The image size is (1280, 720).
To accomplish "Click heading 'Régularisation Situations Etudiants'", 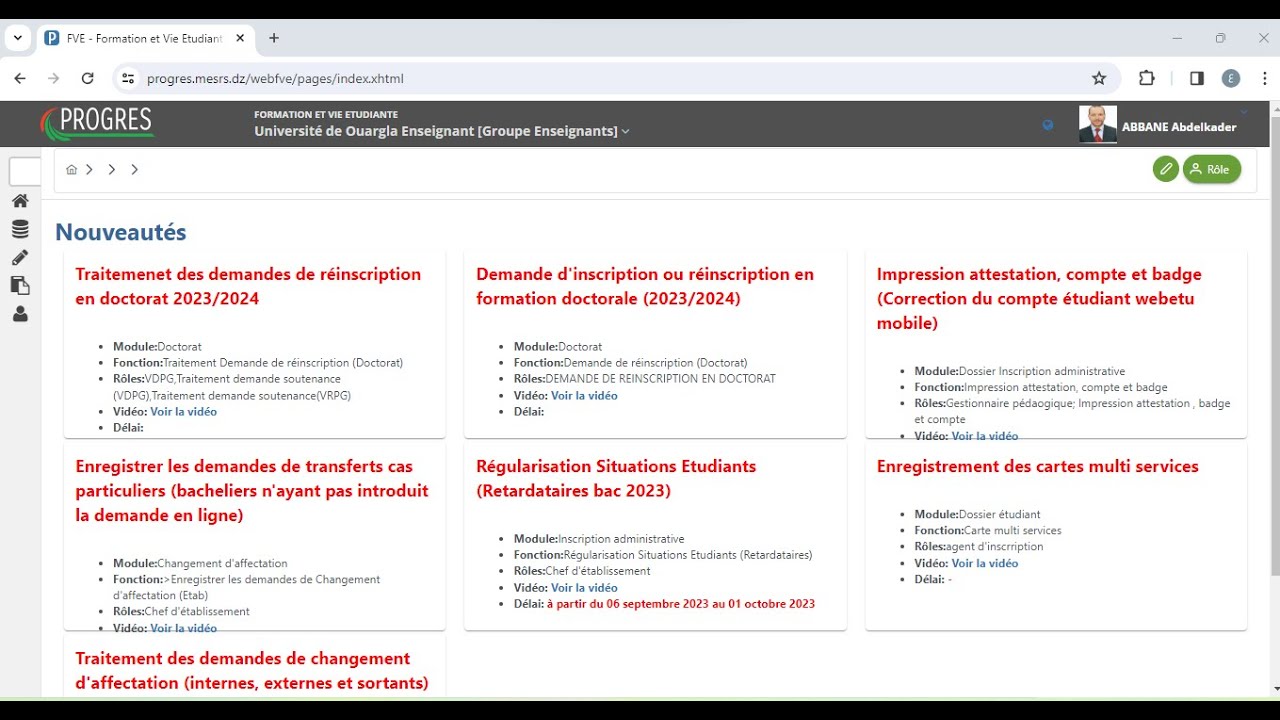I will pos(616,478).
